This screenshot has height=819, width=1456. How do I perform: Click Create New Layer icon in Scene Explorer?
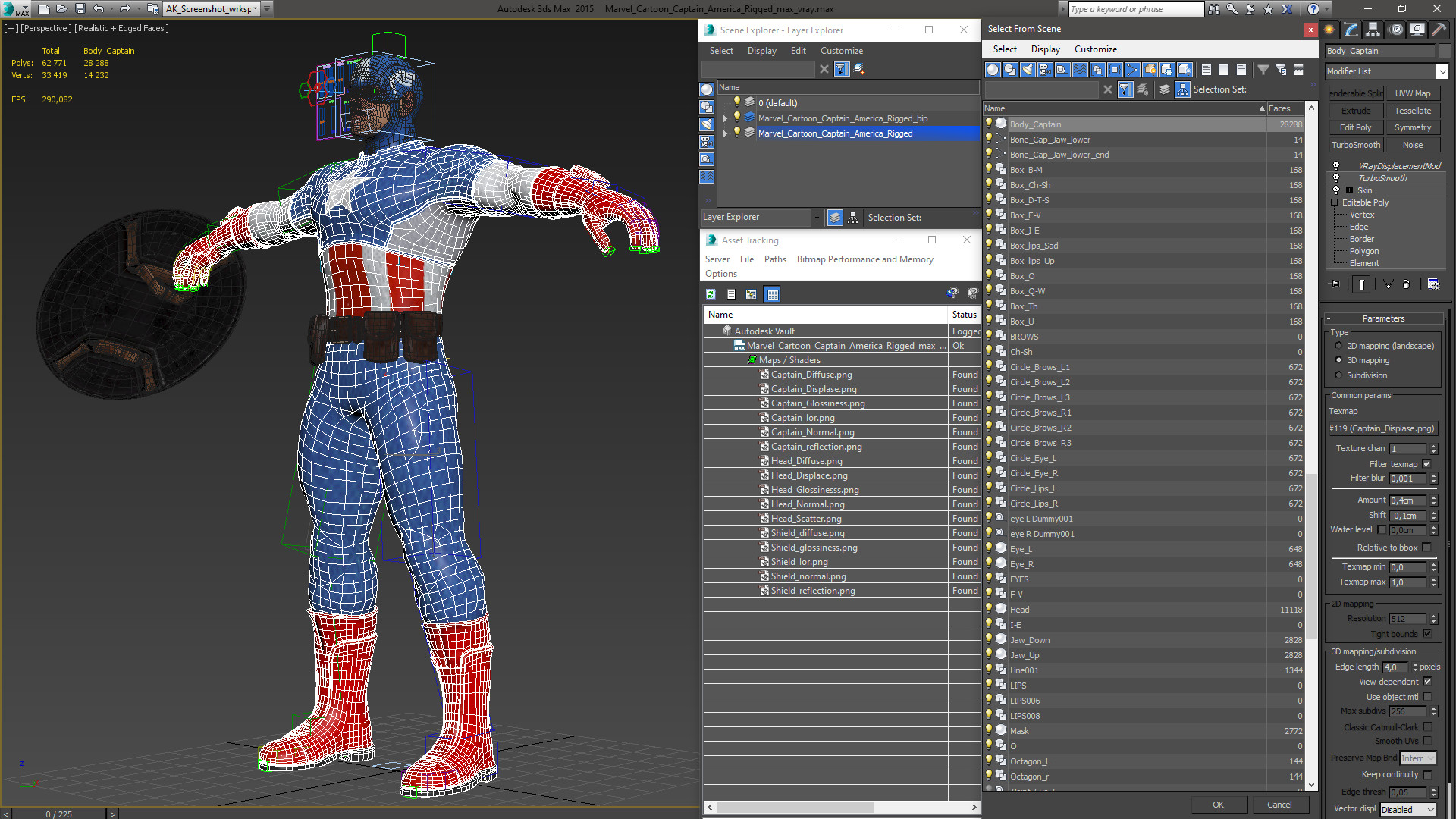click(859, 69)
